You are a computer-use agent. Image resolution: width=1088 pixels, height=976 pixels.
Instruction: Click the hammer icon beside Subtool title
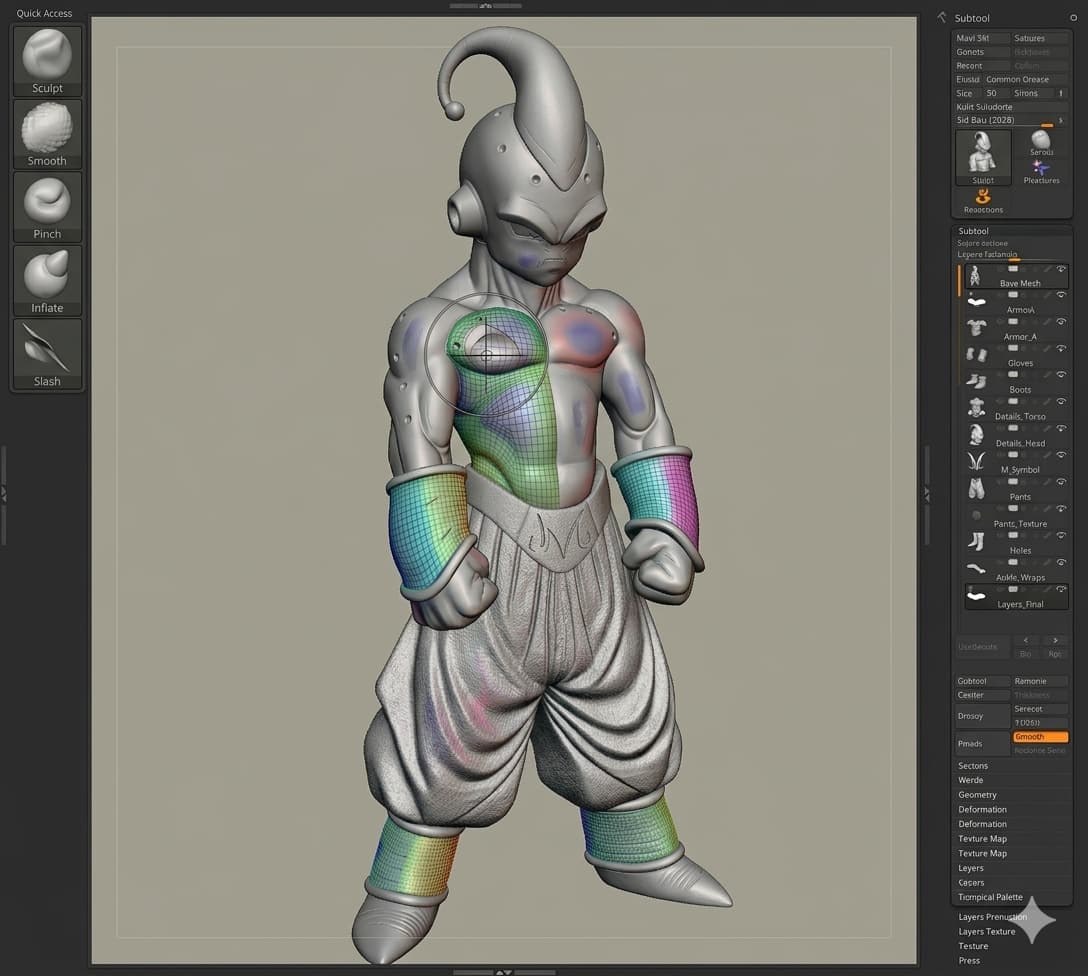point(942,17)
